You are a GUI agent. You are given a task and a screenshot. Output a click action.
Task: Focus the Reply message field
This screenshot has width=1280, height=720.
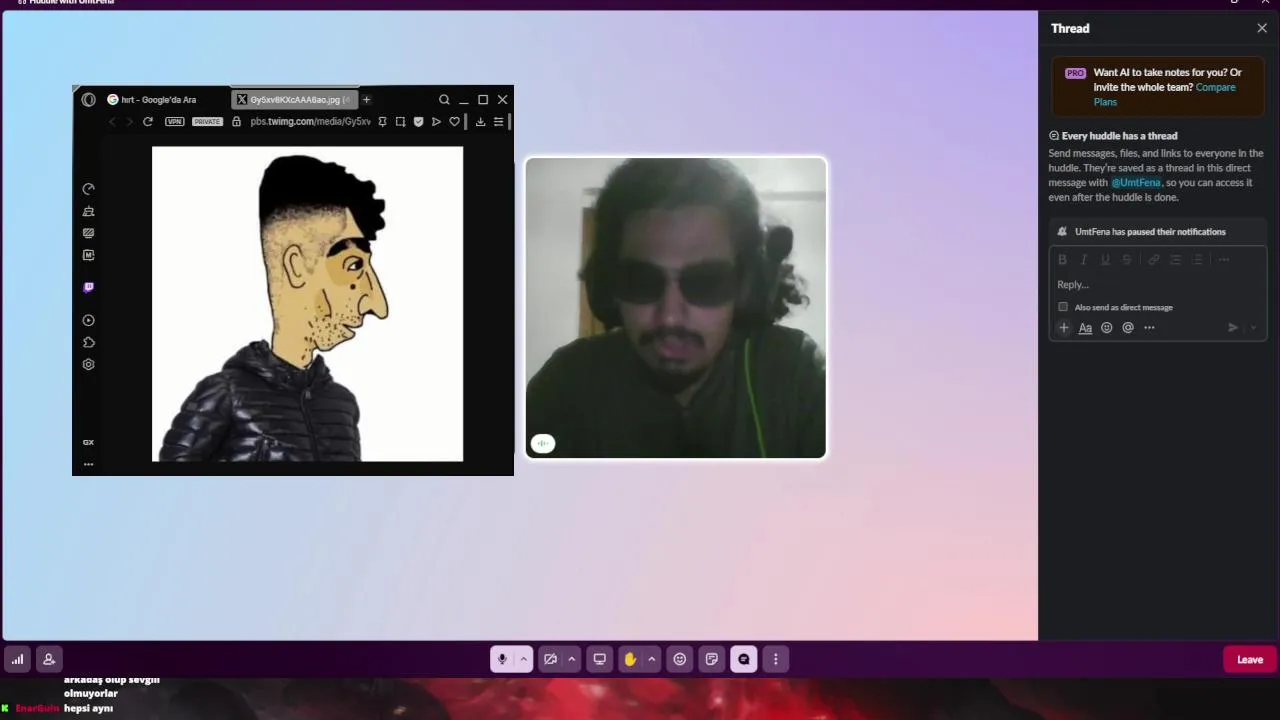pos(1158,285)
